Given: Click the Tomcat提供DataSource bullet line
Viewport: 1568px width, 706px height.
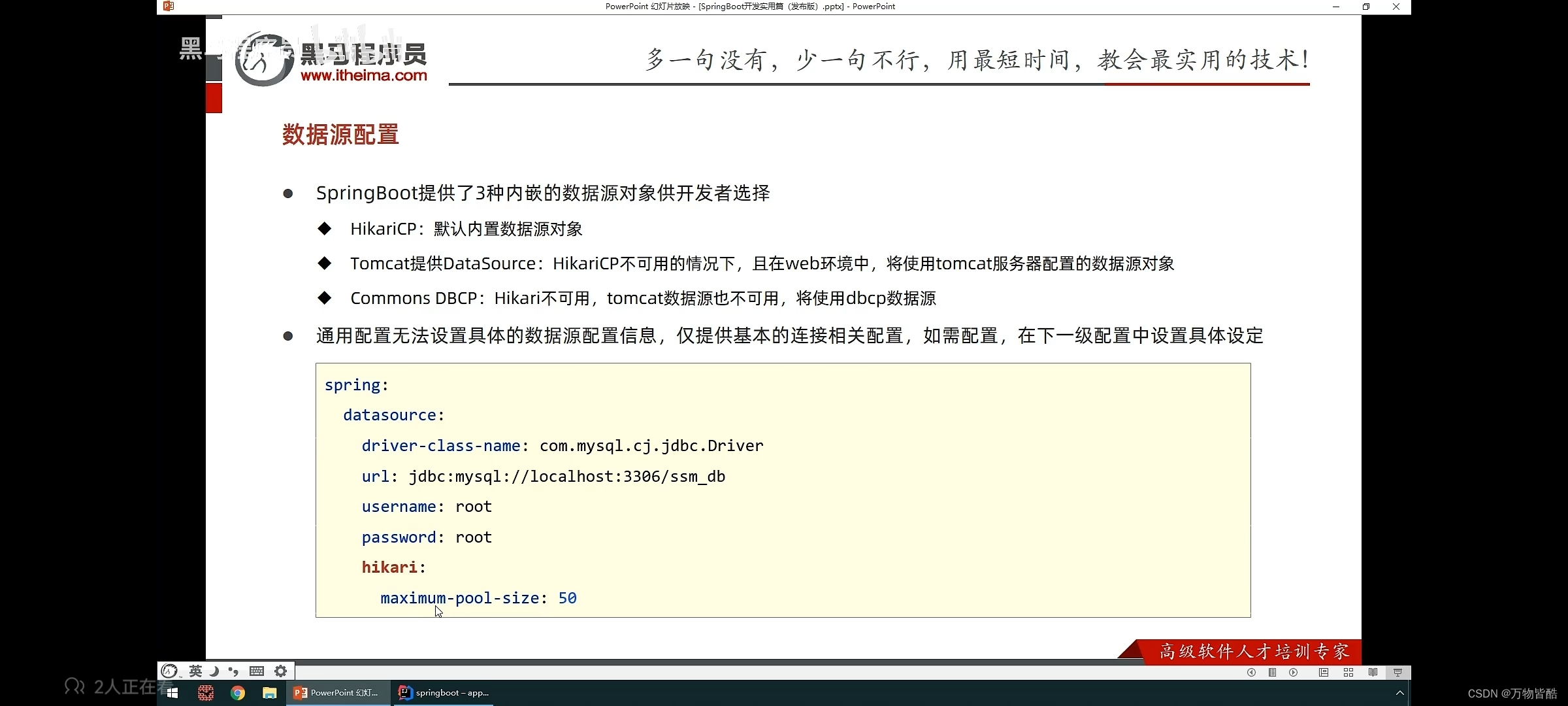Looking at the screenshot, I should pos(762,263).
